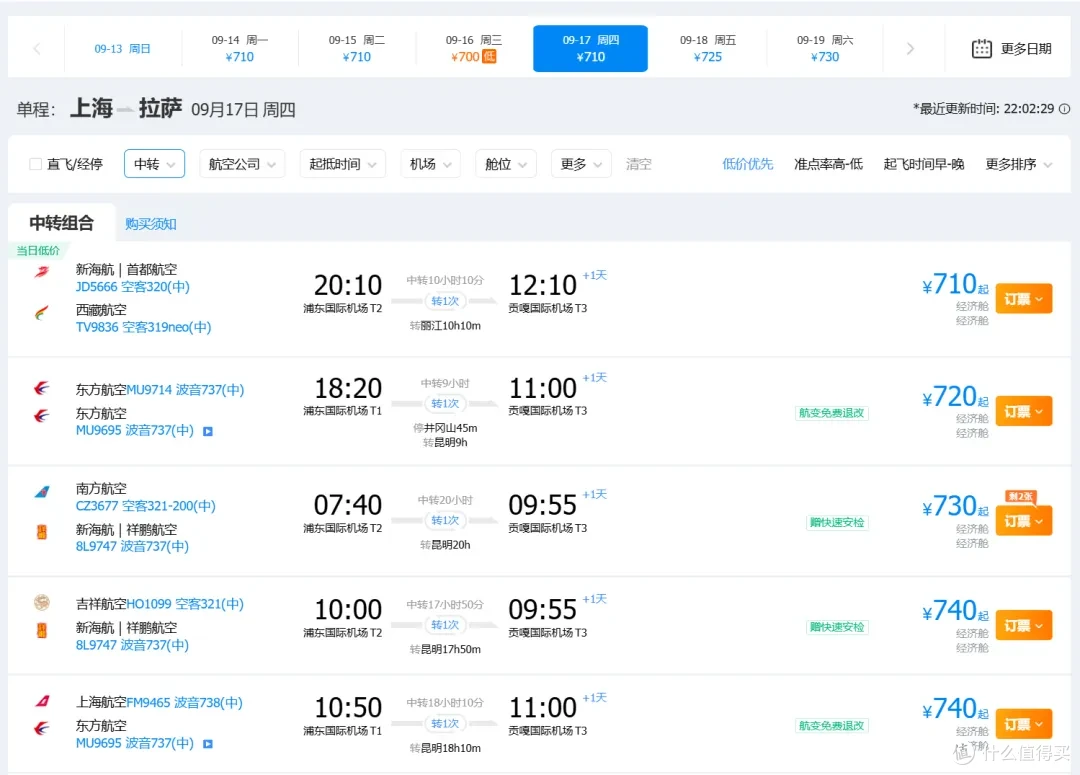Open 购买须知 purchase notice link

151,224
